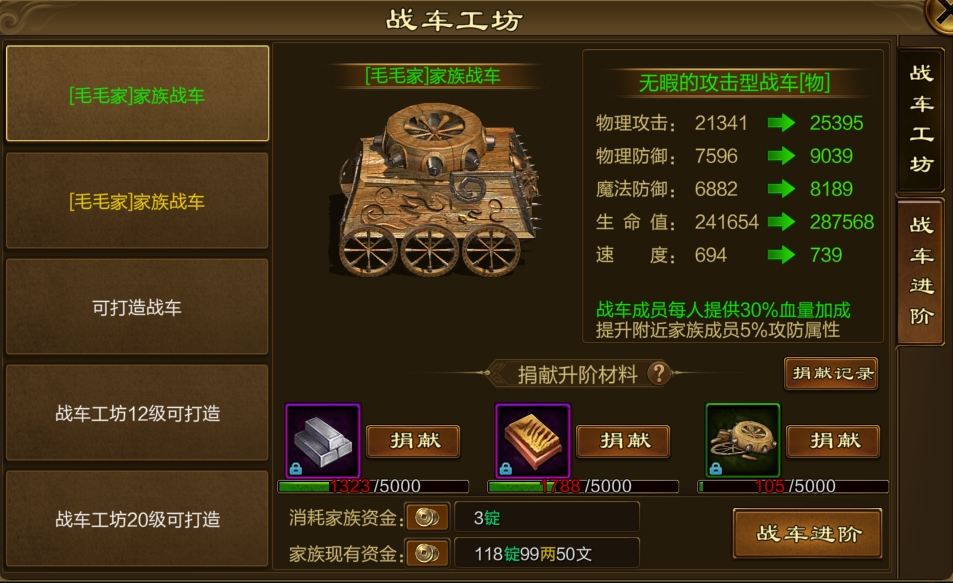Click the chariot parts material icon
Screen dimensions: 953x583
pyautogui.click(x=743, y=441)
